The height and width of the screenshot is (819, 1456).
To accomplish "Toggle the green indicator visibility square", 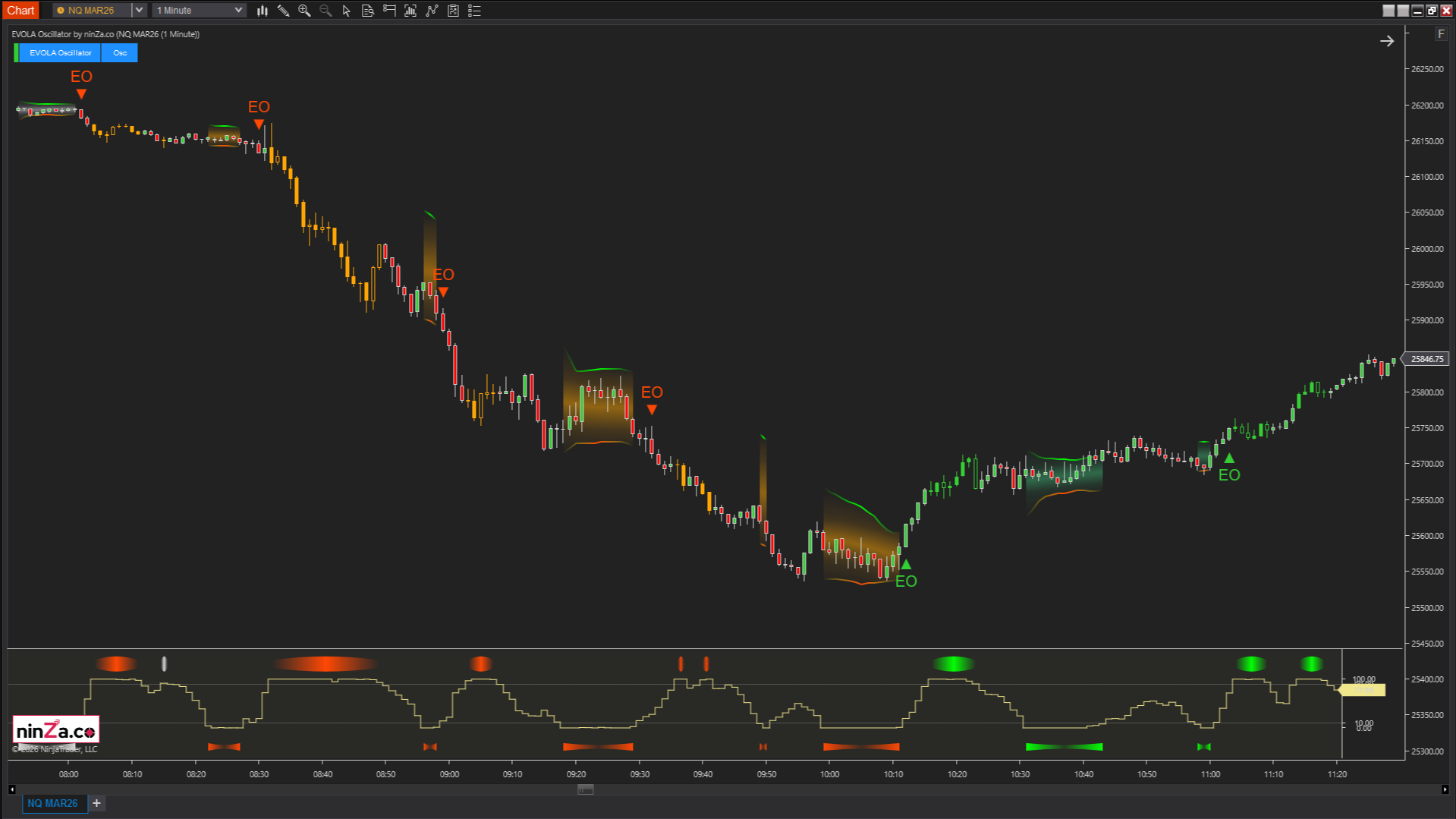I will pos(17,52).
